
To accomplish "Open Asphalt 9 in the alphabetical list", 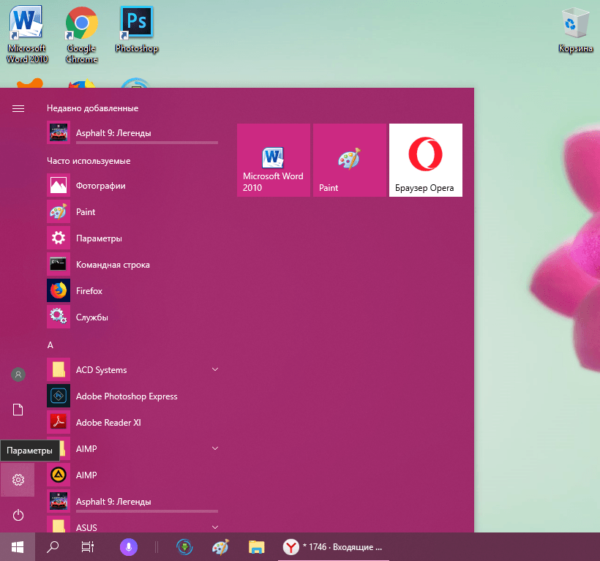I will (x=132, y=501).
